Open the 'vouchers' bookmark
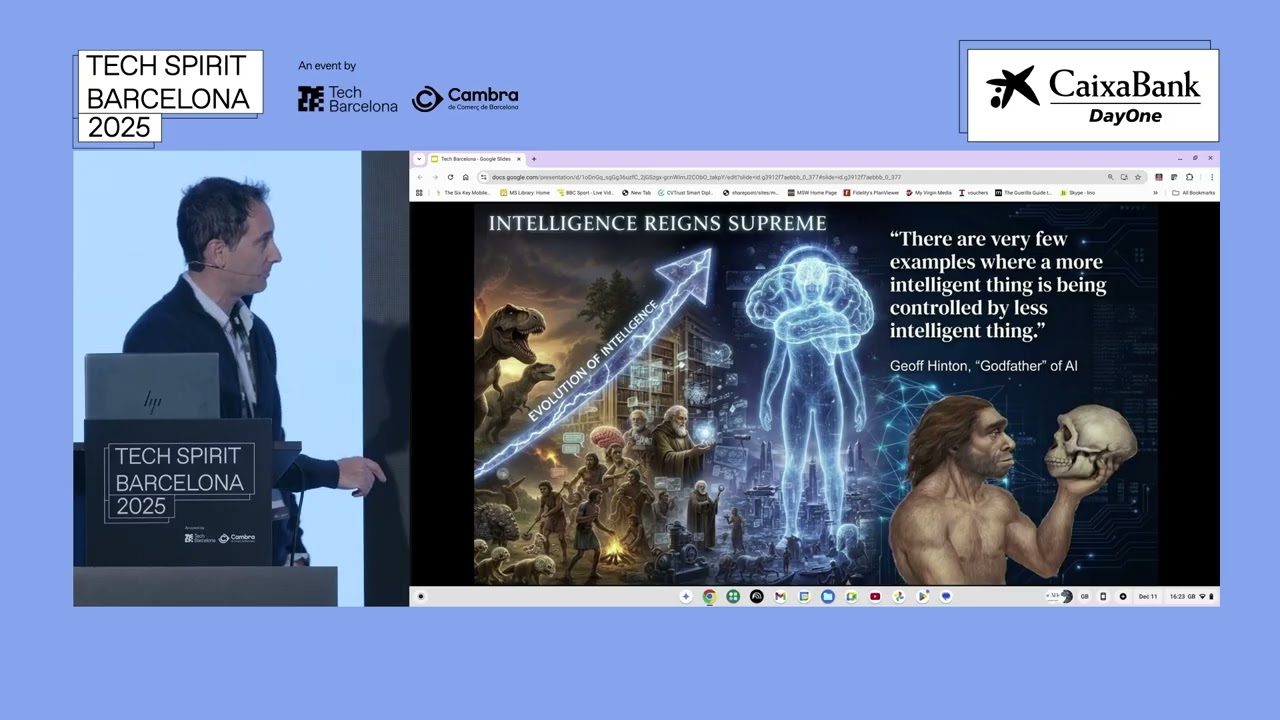This screenshot has height=720, width=1280. point(974,192)
